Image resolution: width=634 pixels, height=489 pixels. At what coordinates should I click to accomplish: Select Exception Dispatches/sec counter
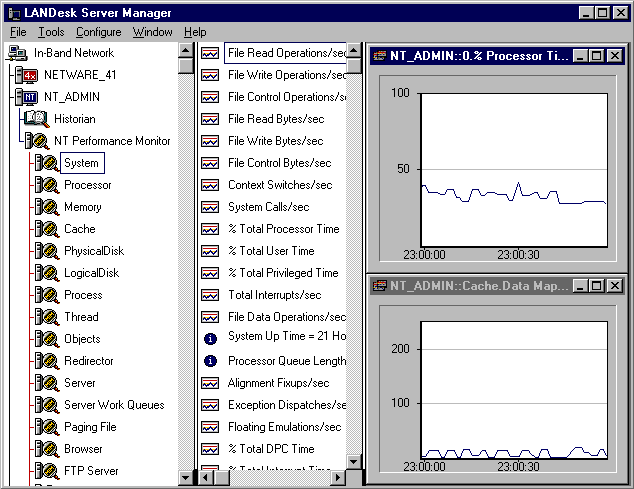pos(287,405)
